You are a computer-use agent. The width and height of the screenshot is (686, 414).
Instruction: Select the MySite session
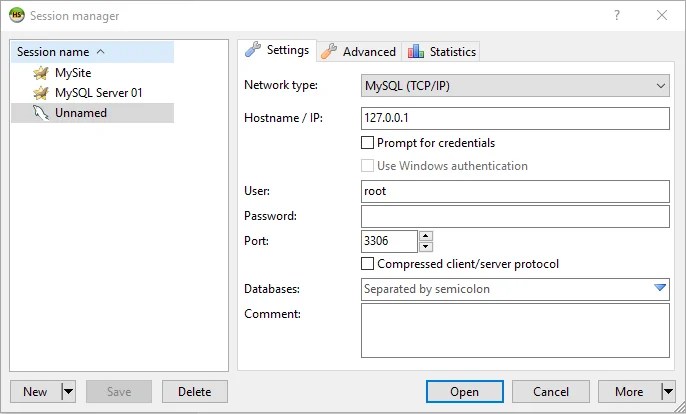point(92,73)
